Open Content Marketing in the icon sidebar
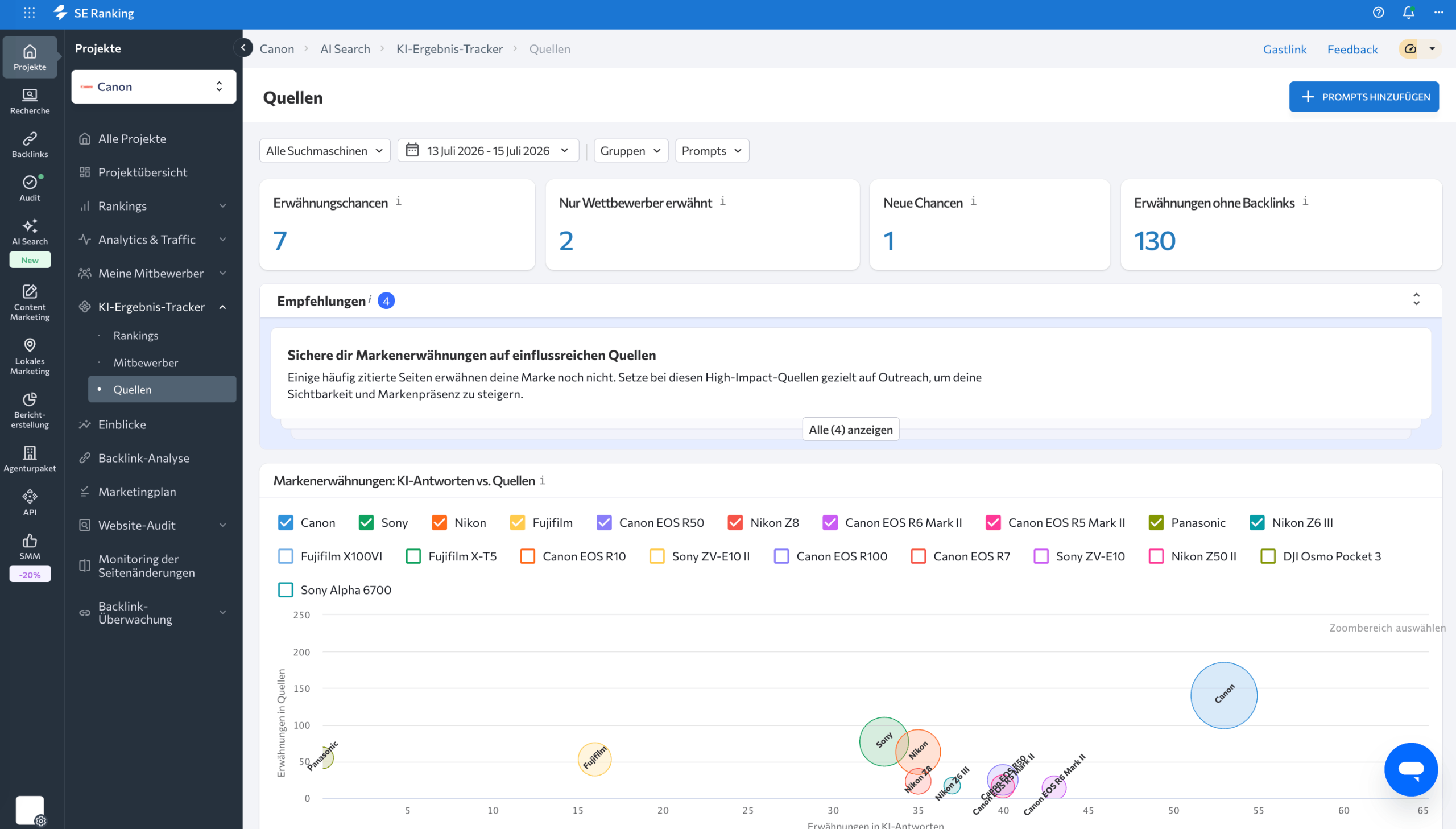Screen dimensions: 1456x829 pos(30,302)
